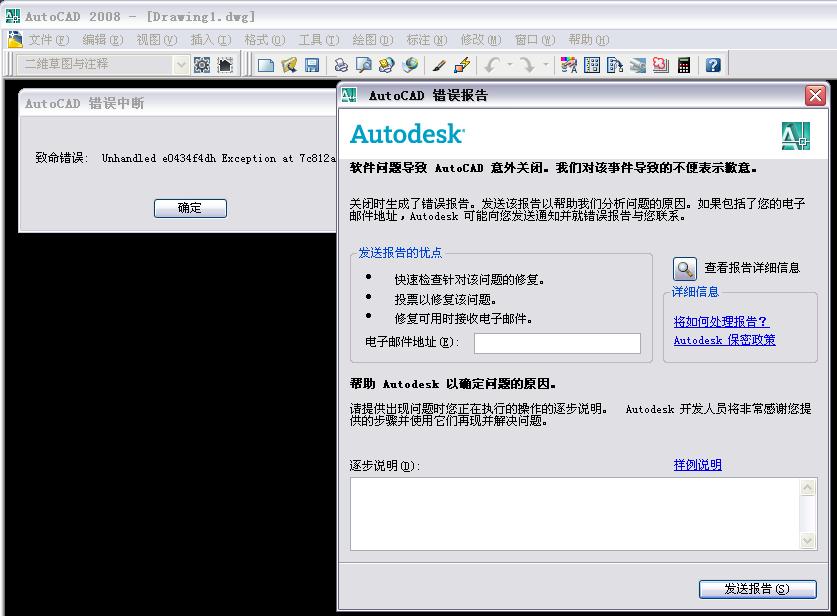Open the 绘图(D) menu
Viewport: 837px width, 616px height.
point(373,40)
